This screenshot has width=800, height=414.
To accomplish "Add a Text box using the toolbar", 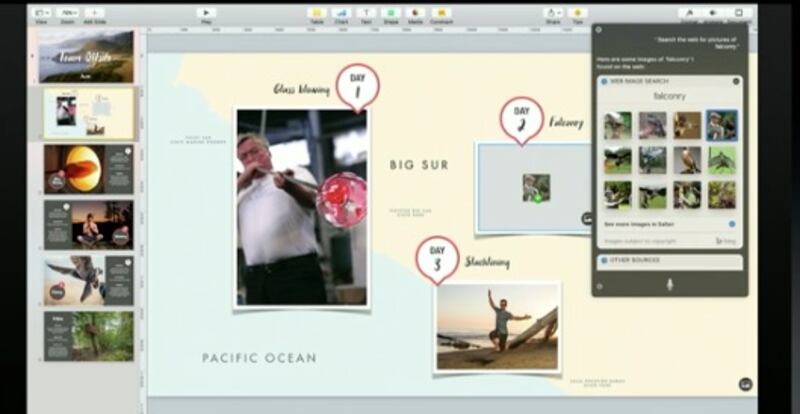I will point(367,13).
